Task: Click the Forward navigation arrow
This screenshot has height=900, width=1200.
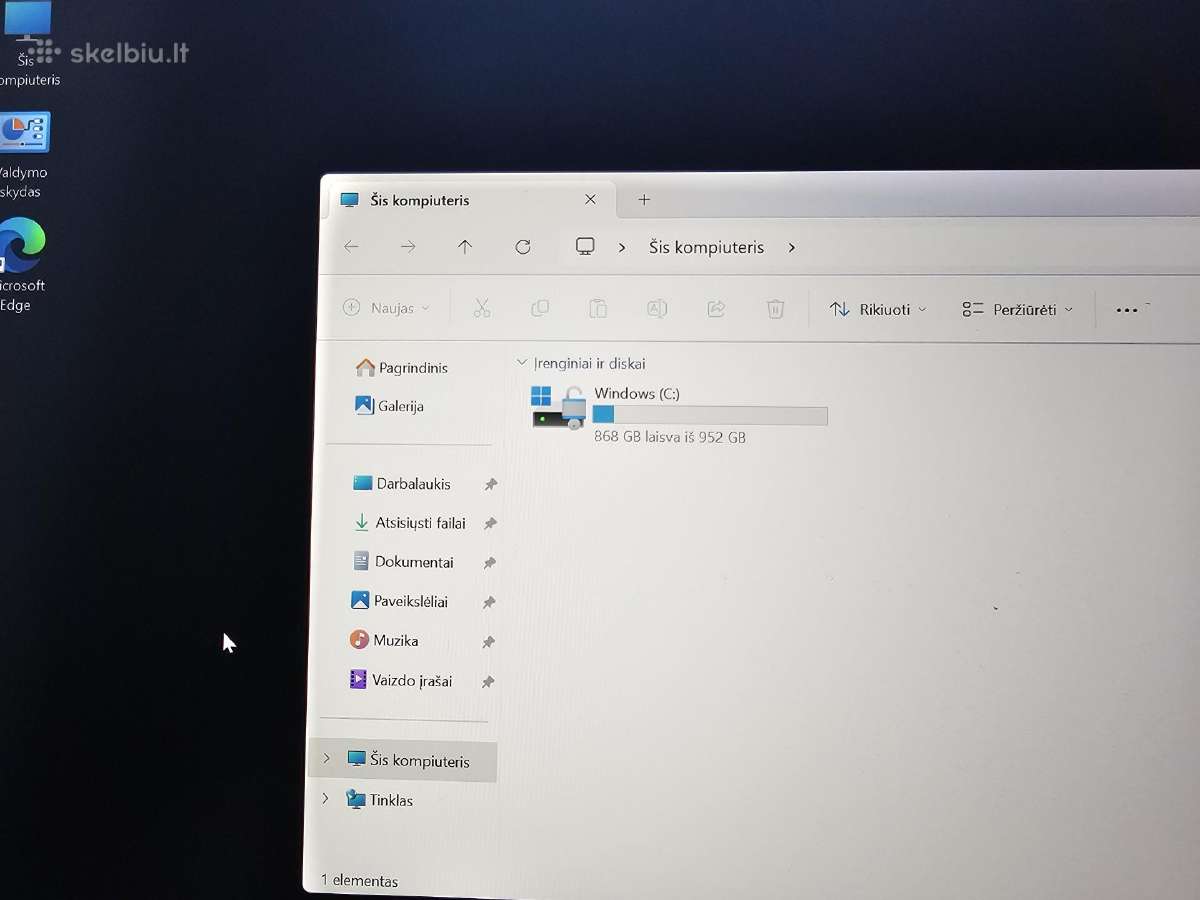Action: (408, 246)
